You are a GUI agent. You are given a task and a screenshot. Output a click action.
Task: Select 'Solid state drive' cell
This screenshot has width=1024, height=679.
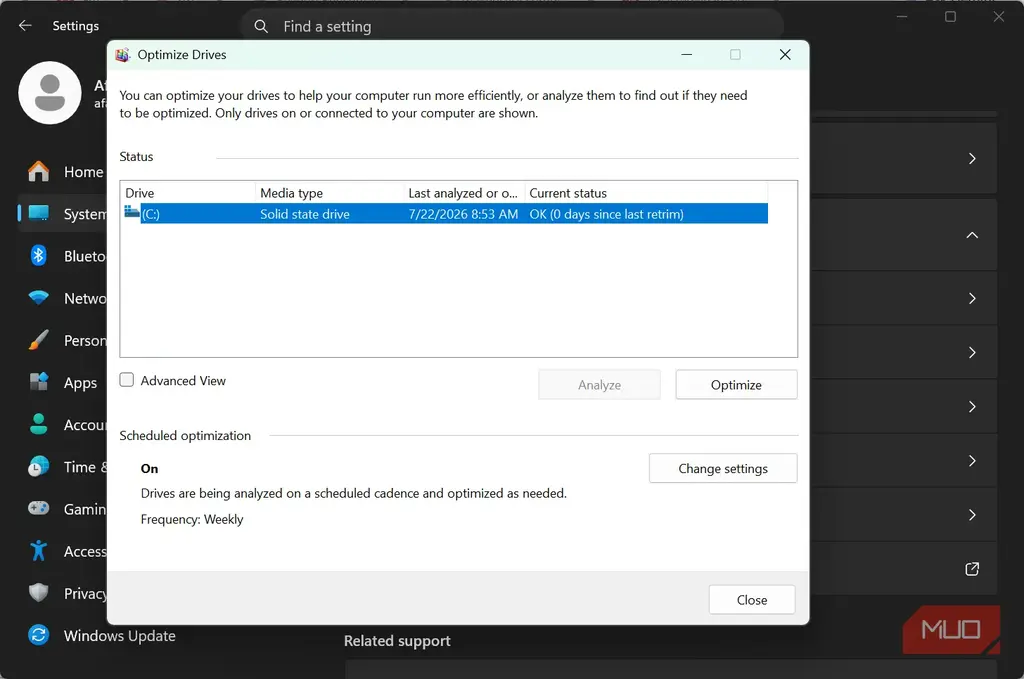click(x=304, y=214)
